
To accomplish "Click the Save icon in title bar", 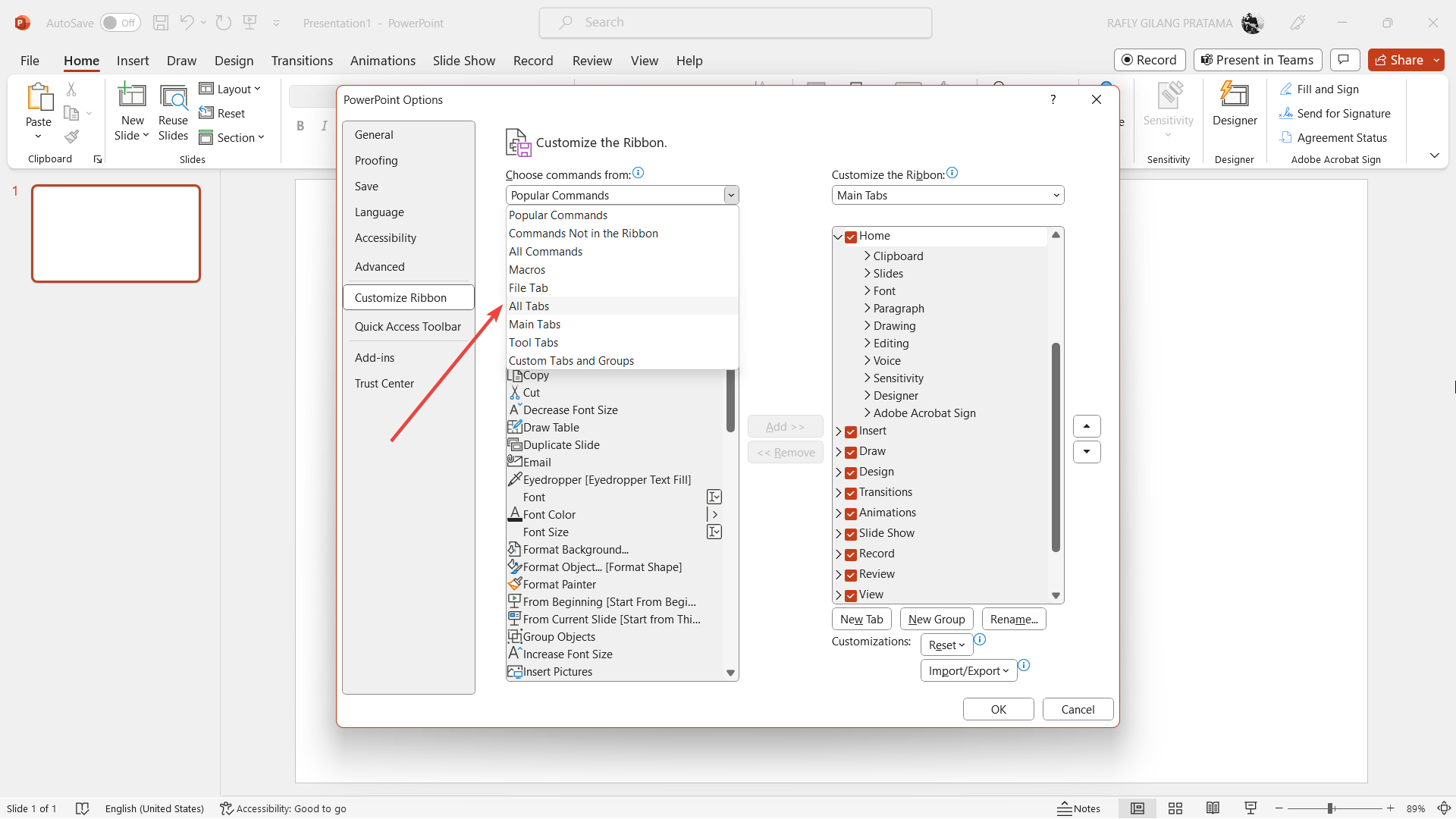I will coord(161,23).
